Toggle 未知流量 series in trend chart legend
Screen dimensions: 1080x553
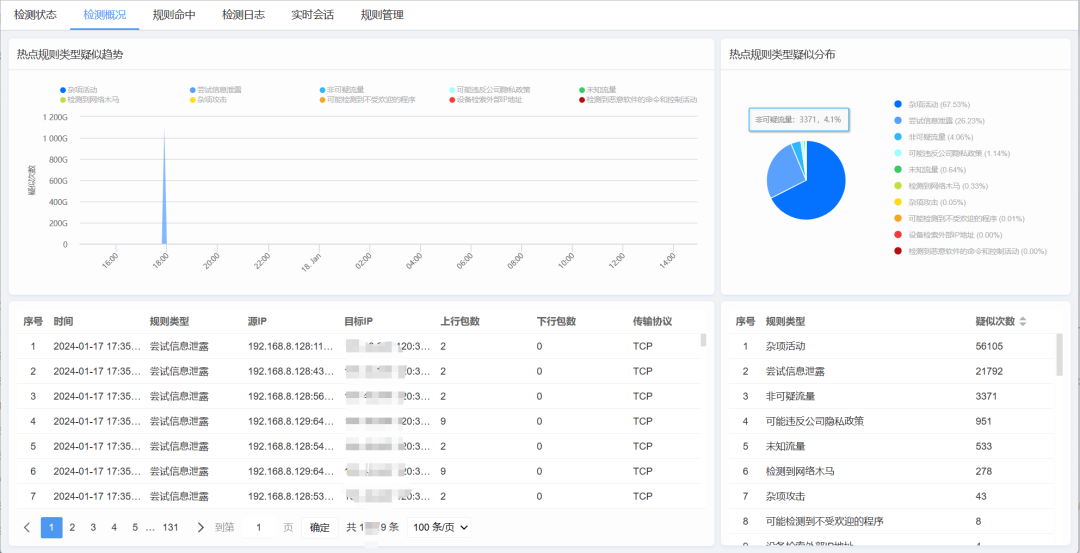tap(597, 90)
